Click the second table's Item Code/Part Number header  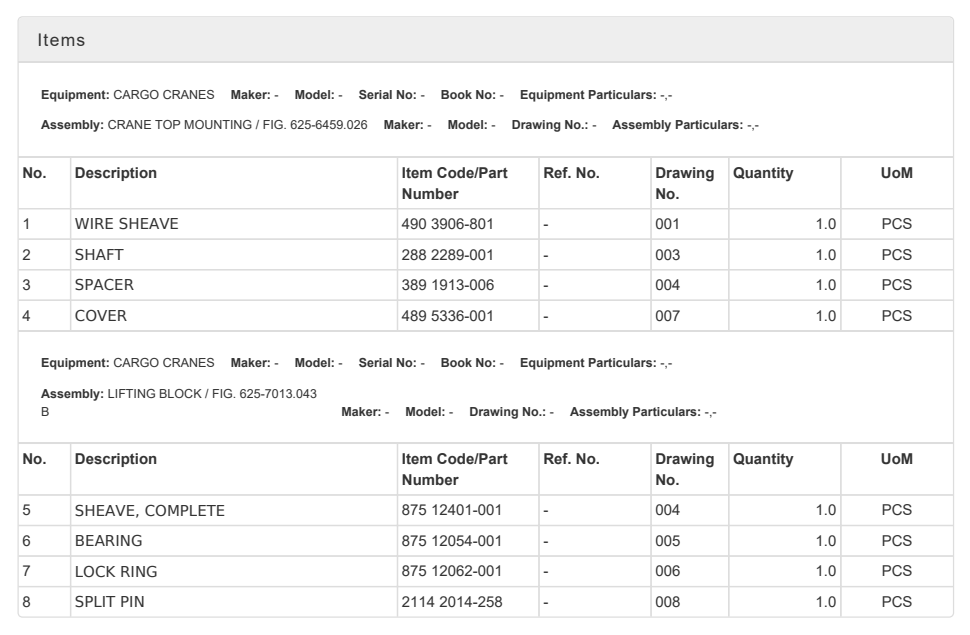click(x=454, y=469)
